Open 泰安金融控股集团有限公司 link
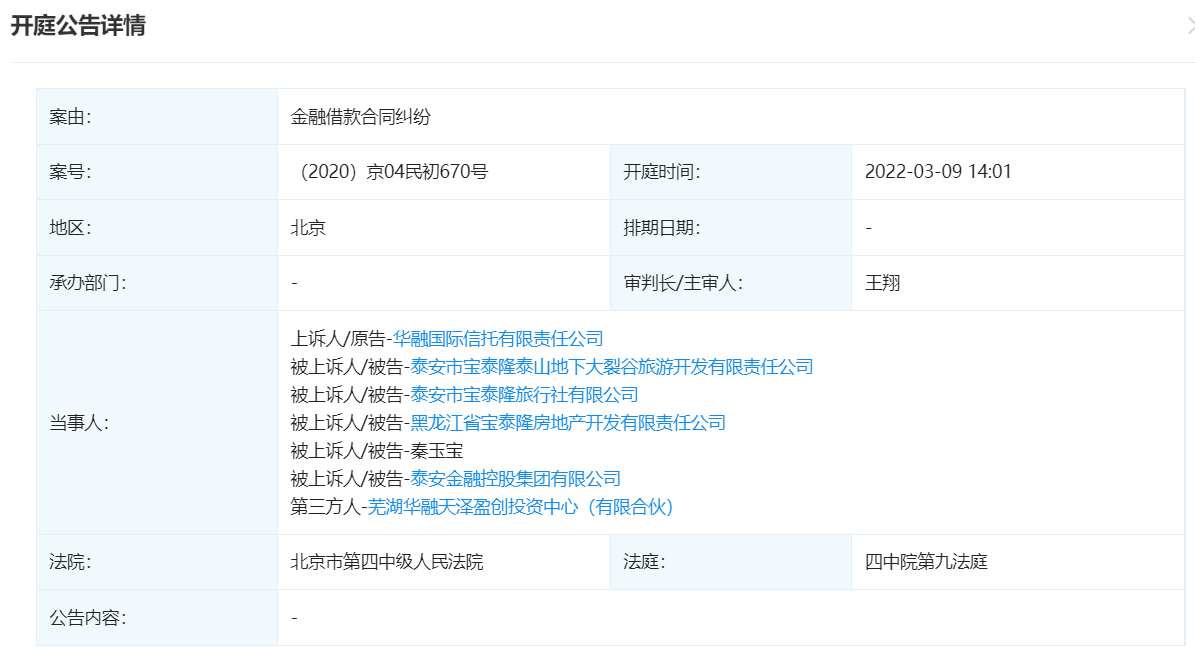This screenshot has width=1195, height=651. pyautogui.click(x=515, y=479)
